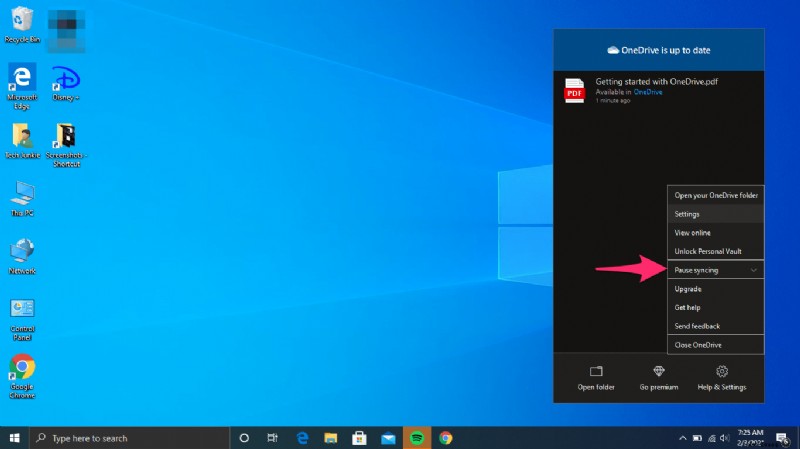The height and width of the screenshot is (449, 800).
Task: Click the OneDrive is up to date header
Action: point(659,50)
